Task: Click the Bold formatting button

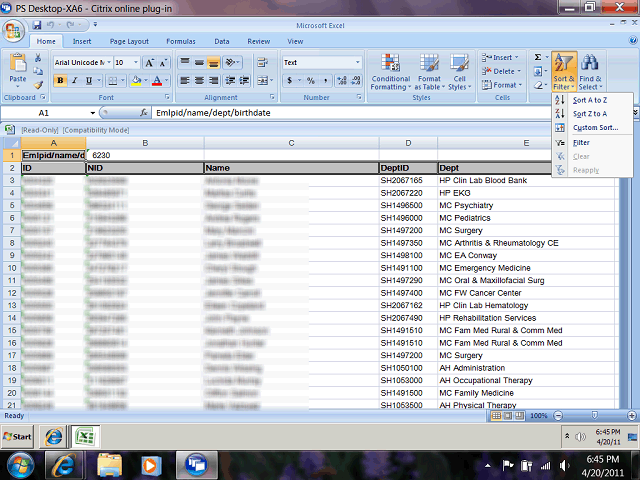Action: coord(61,81)
